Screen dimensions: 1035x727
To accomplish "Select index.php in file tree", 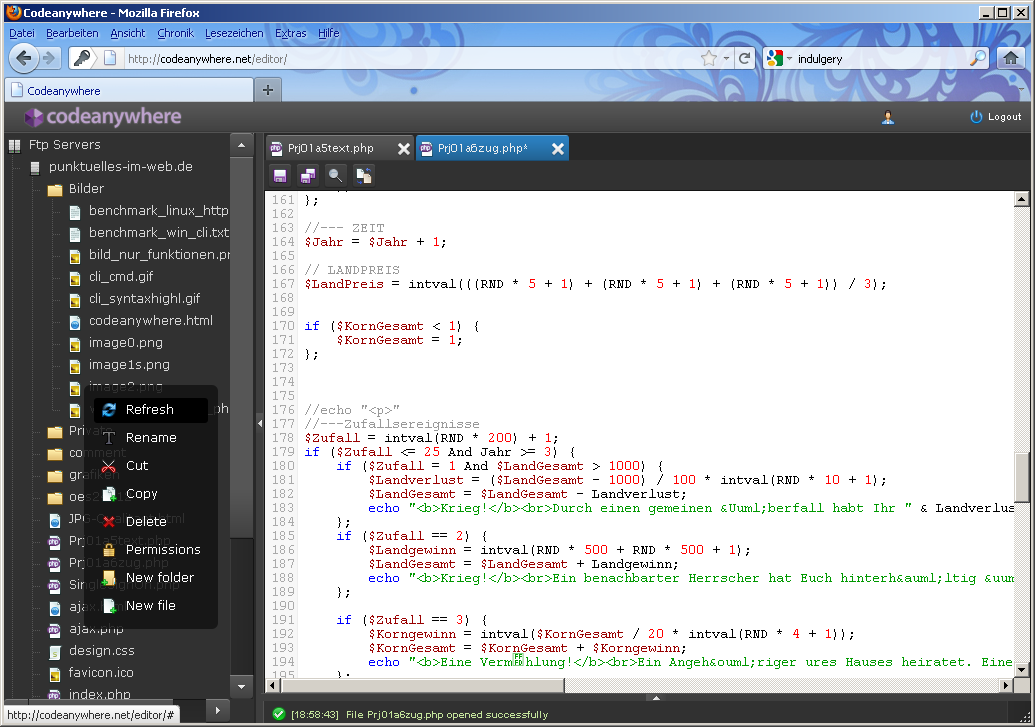I will [100, 694].
